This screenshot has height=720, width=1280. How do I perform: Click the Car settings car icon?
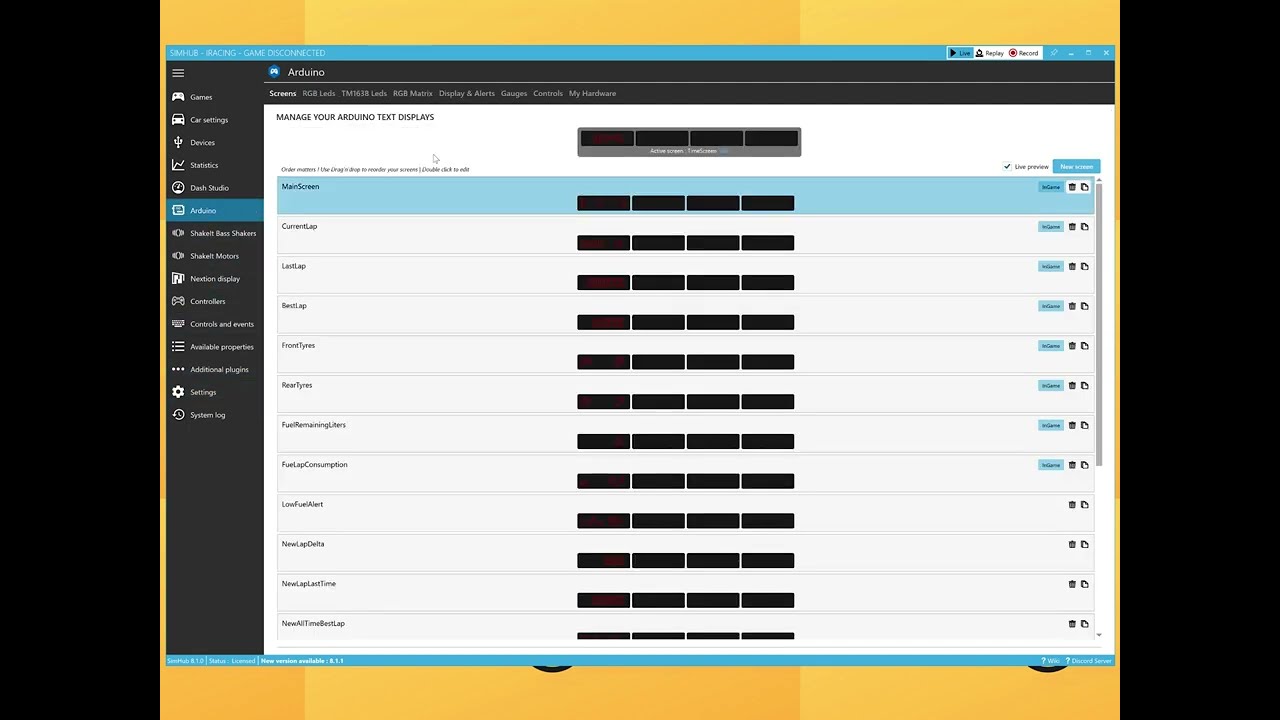pos(178,120)
